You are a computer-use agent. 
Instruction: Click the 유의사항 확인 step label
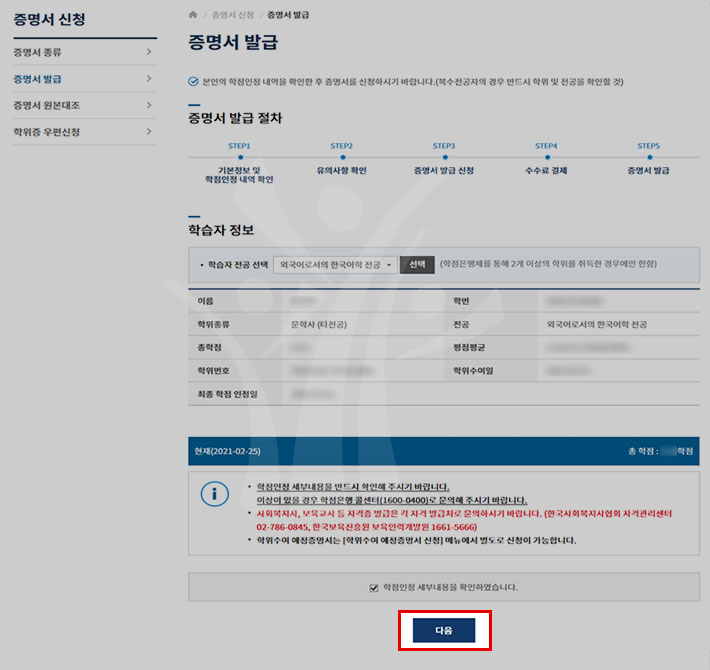coord(341,171)
